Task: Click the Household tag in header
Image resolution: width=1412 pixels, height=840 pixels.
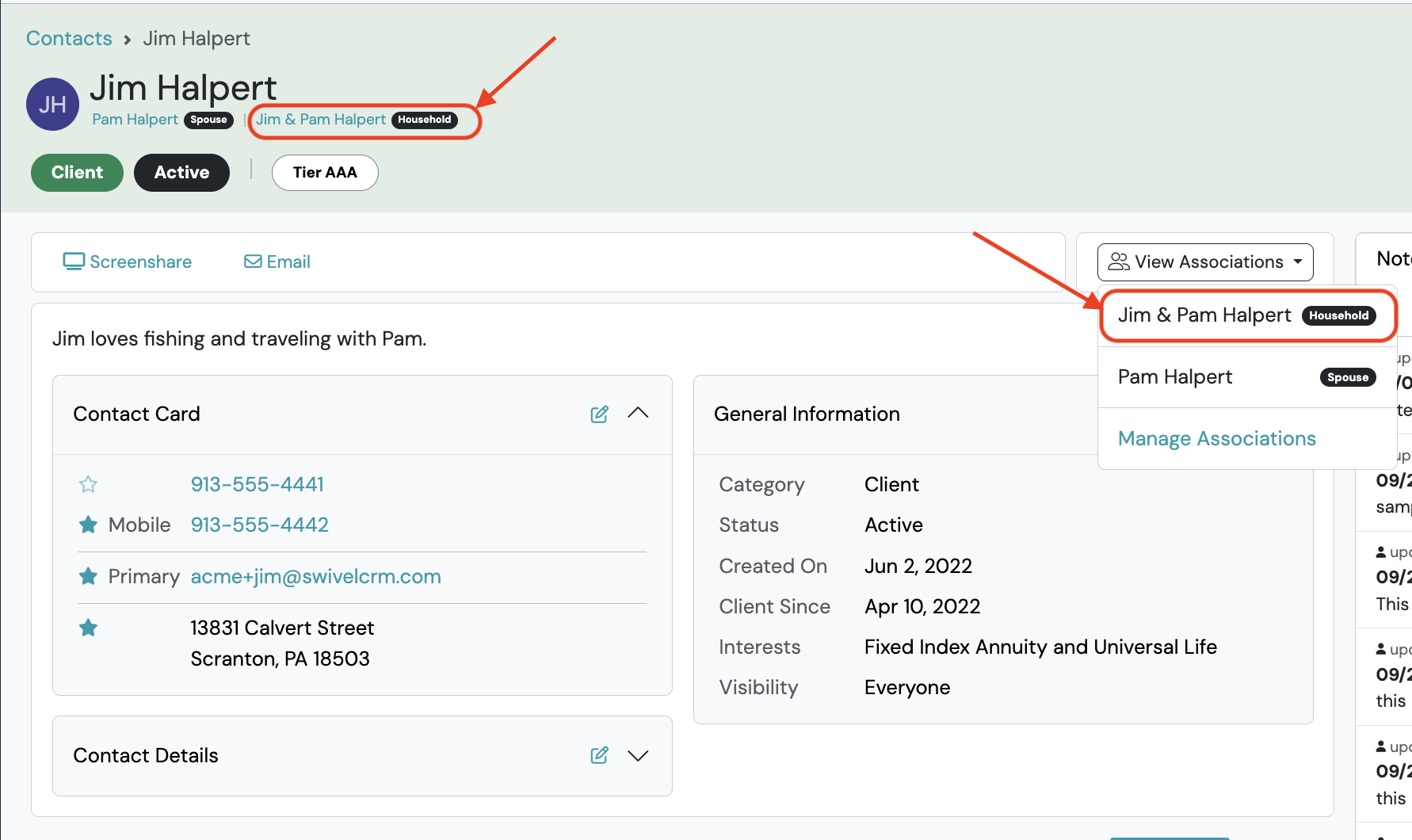Action: (425, 120)
